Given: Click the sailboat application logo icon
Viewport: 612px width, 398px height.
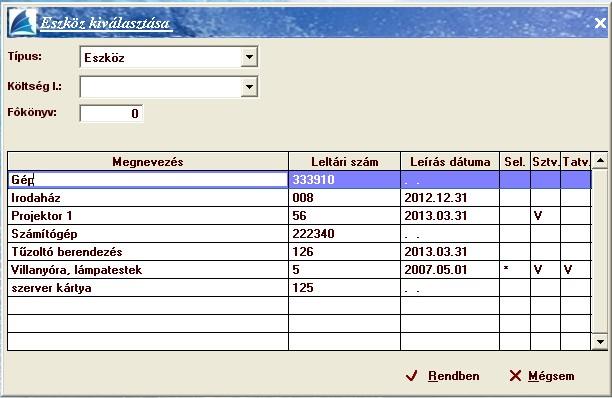Looking at the screenshot, I should pyautogui.click(x=23, y=22).
